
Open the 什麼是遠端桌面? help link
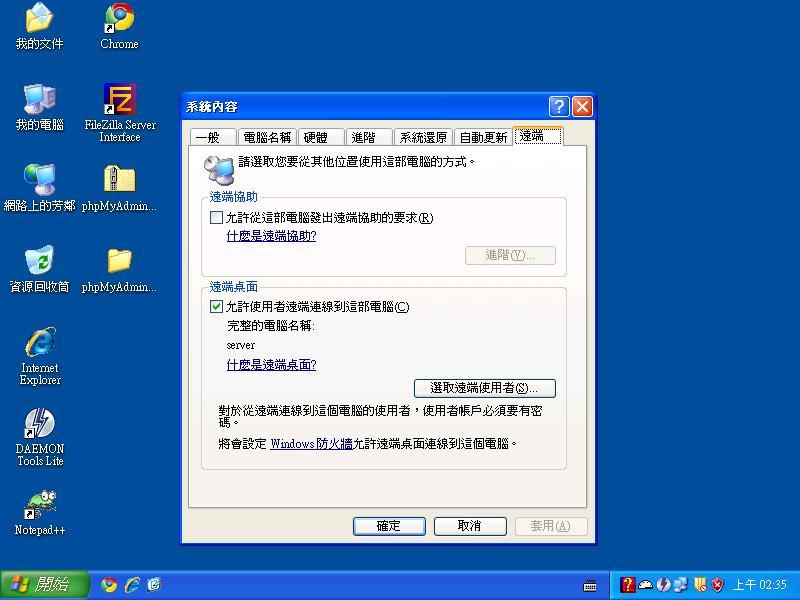[x=271, y=365]
